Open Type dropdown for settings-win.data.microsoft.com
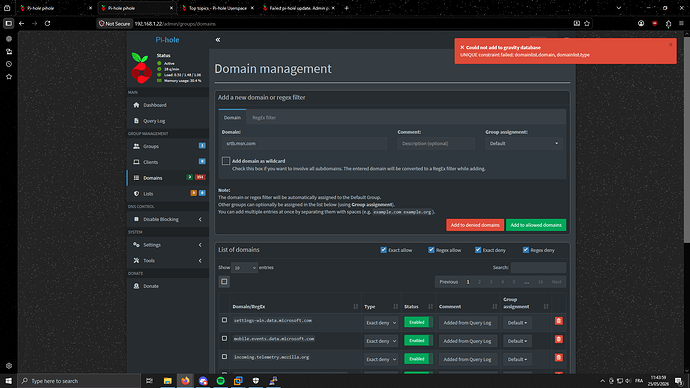This screenshot has height=388, width=690. coord(381,323)
